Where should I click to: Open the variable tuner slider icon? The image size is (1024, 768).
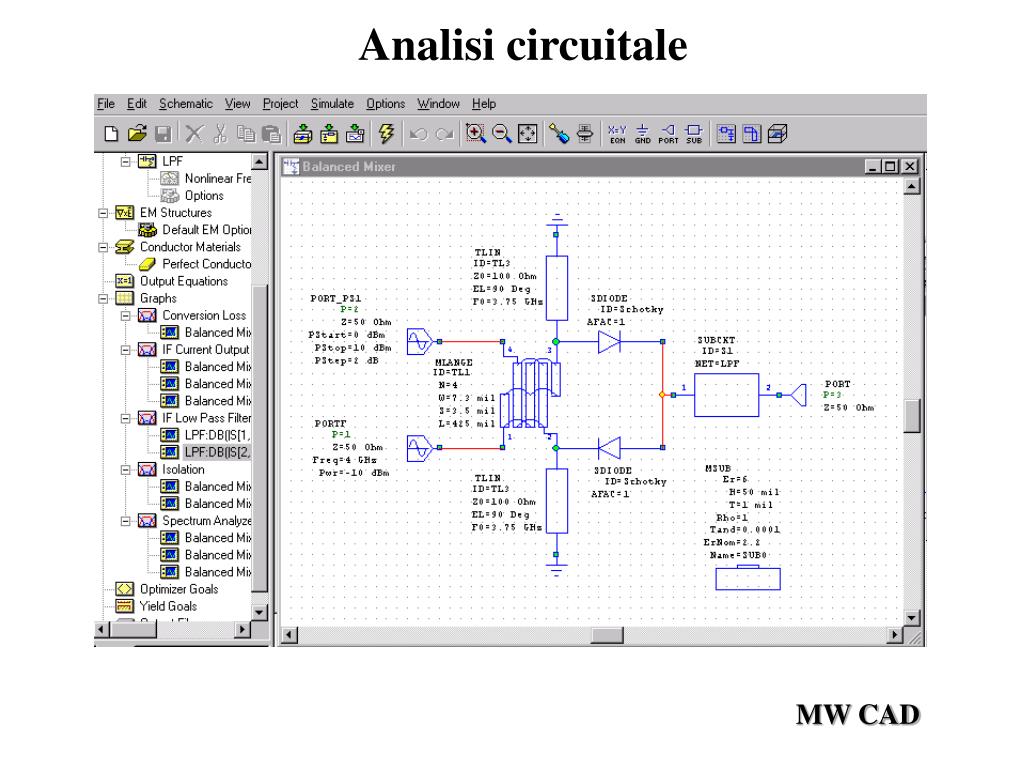coord(585,134)
